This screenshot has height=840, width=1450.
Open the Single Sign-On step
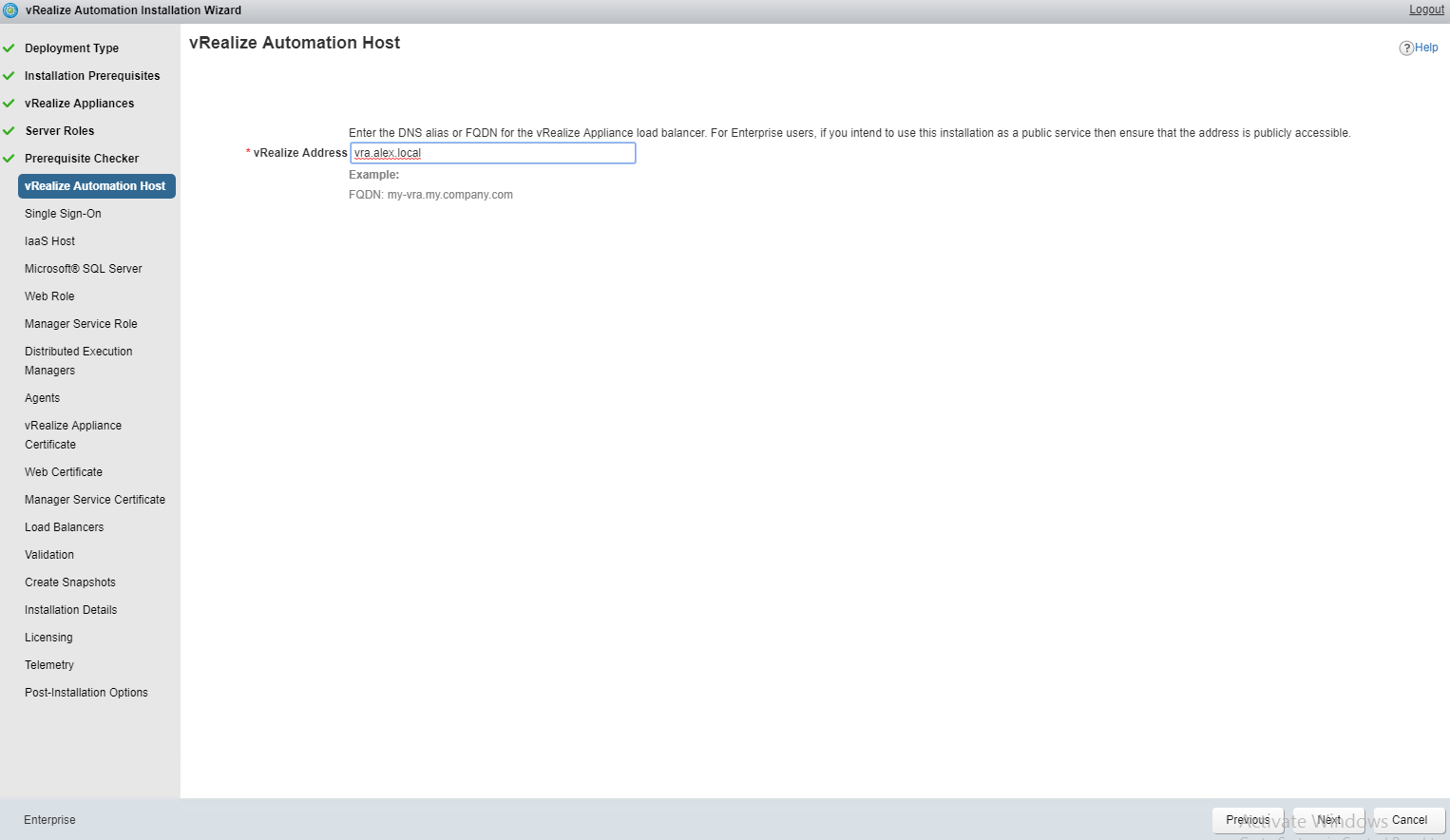click(63, 214)
